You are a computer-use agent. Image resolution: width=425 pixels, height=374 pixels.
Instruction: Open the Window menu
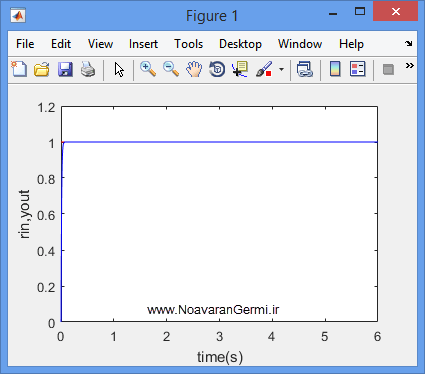tap(300, 44)
